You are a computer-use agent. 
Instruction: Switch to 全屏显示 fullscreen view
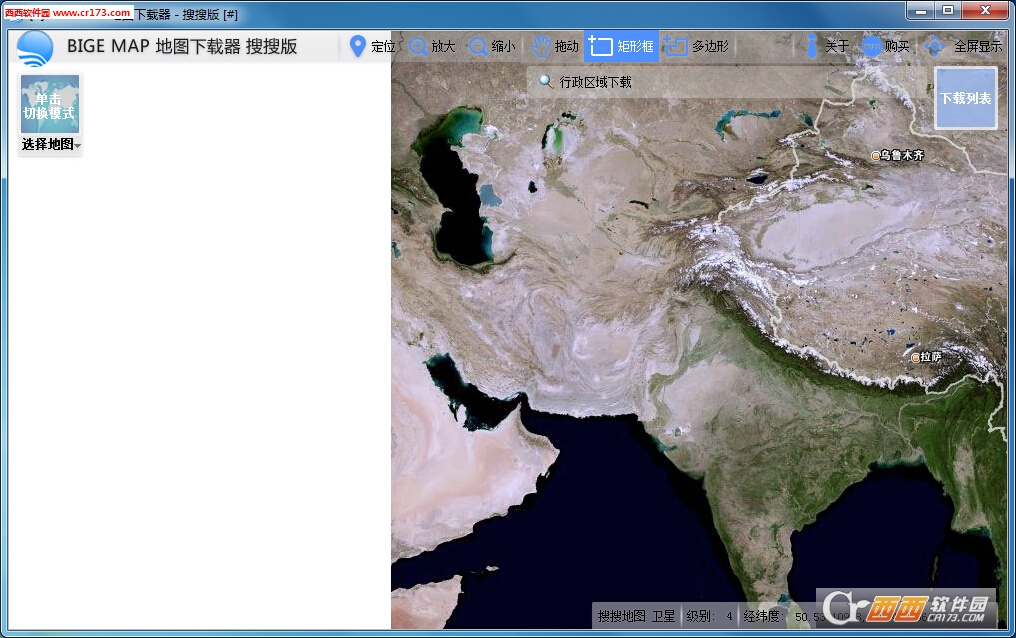pyautogui.click(x=963, y=47)
